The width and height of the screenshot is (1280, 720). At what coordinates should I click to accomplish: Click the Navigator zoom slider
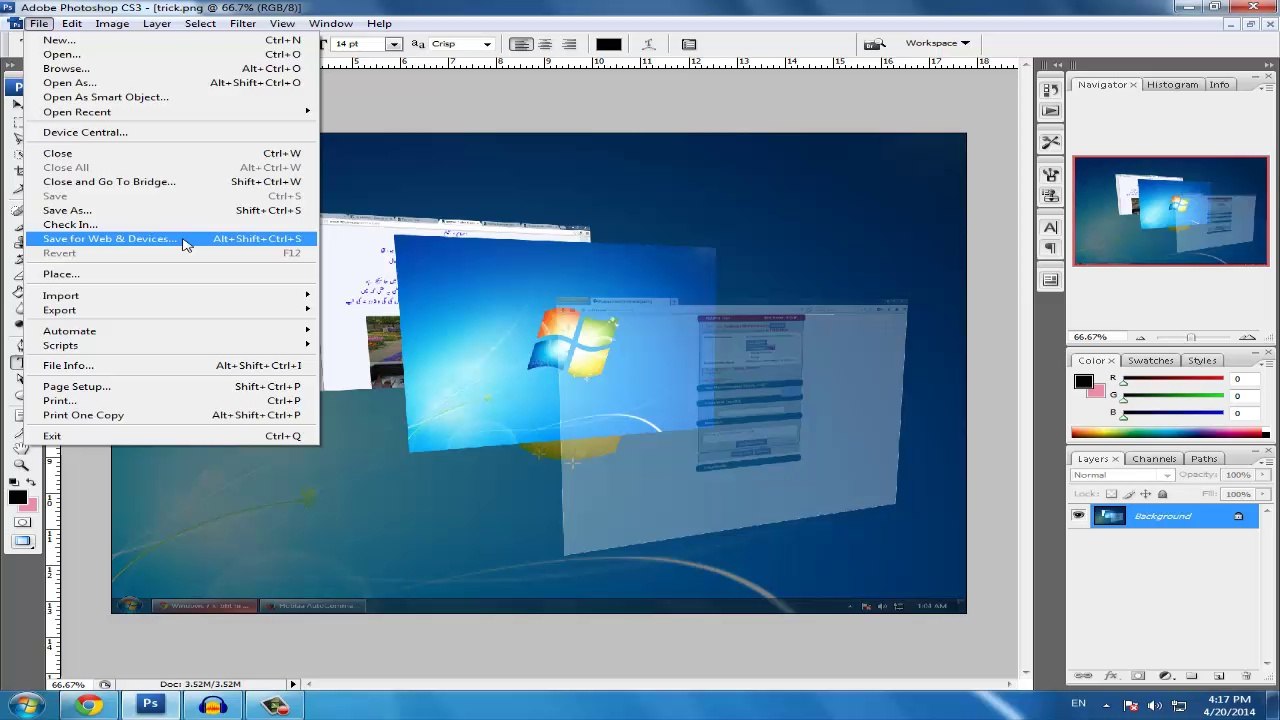1193,337
